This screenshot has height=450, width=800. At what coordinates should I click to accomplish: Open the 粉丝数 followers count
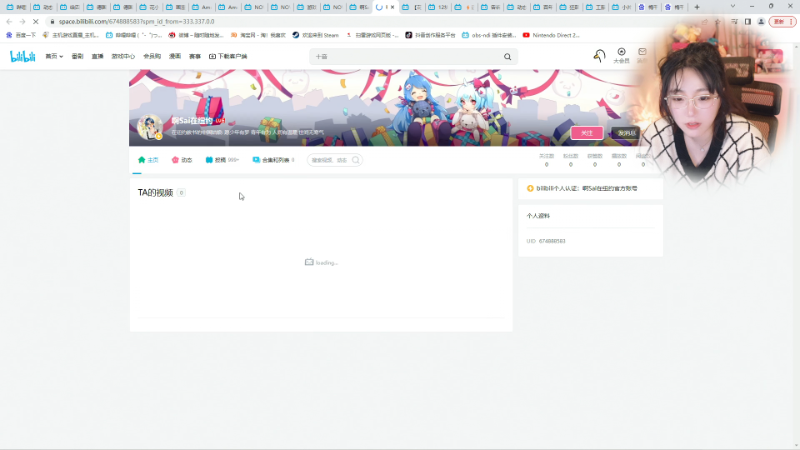pyautogui.click(x=570, y=160)
